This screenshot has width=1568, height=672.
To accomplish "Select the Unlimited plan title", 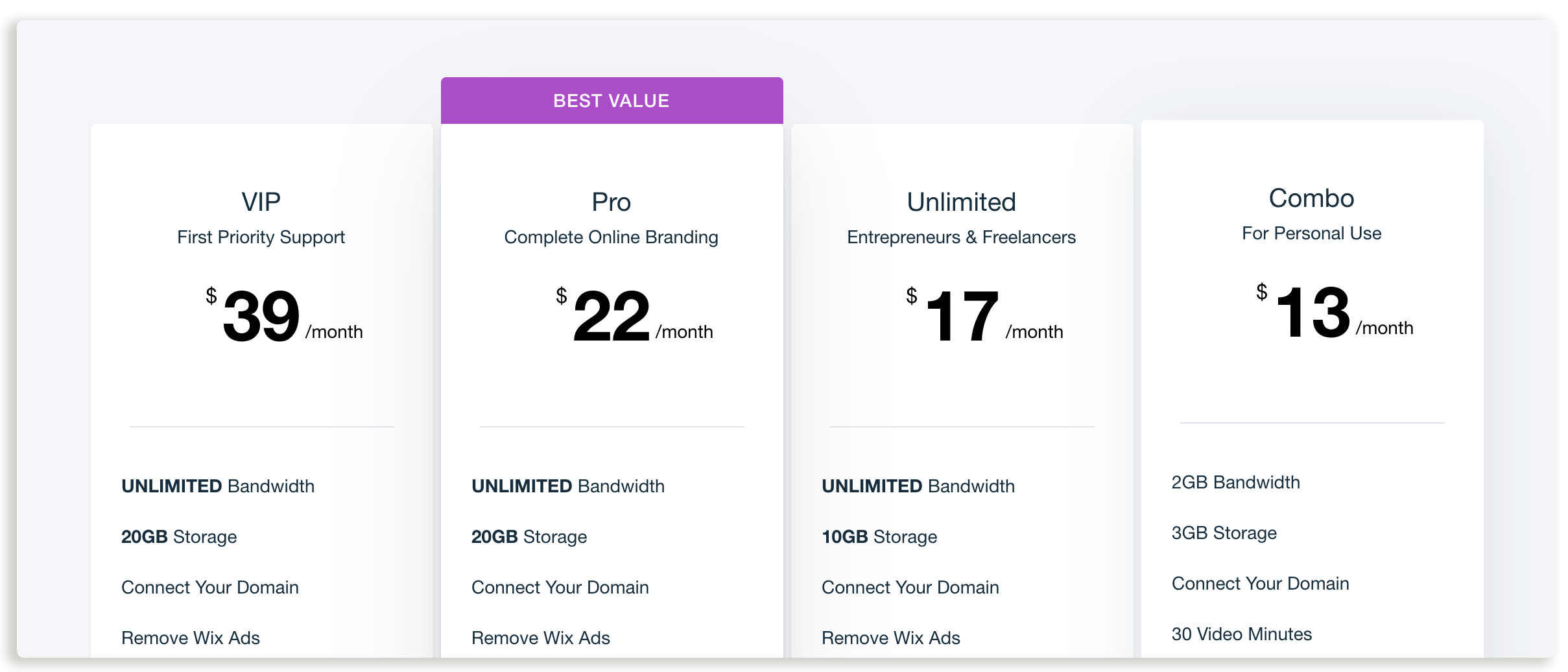I will (962, 202).
